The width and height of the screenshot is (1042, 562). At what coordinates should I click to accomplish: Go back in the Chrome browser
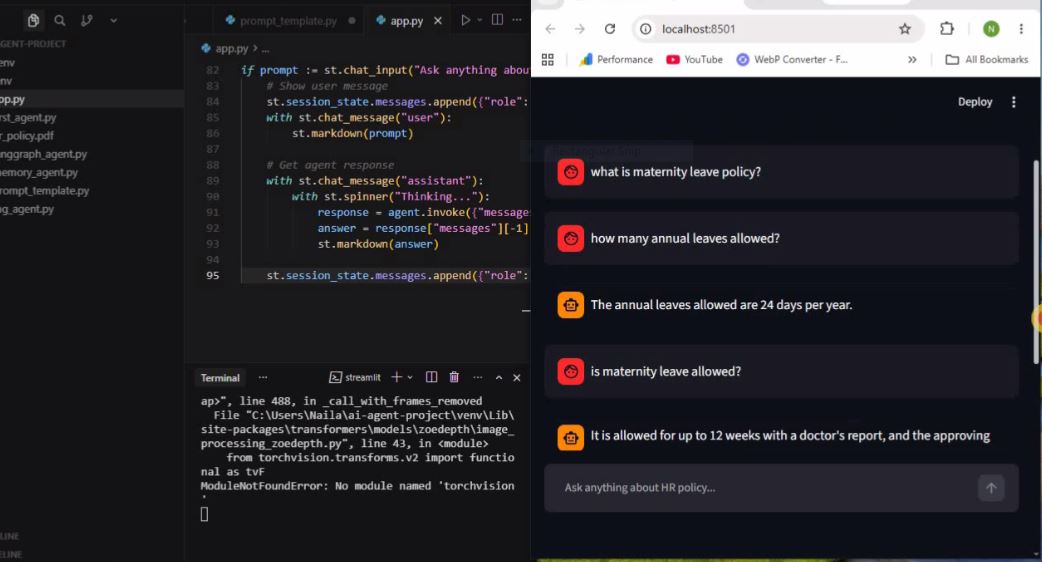point(550,29)
